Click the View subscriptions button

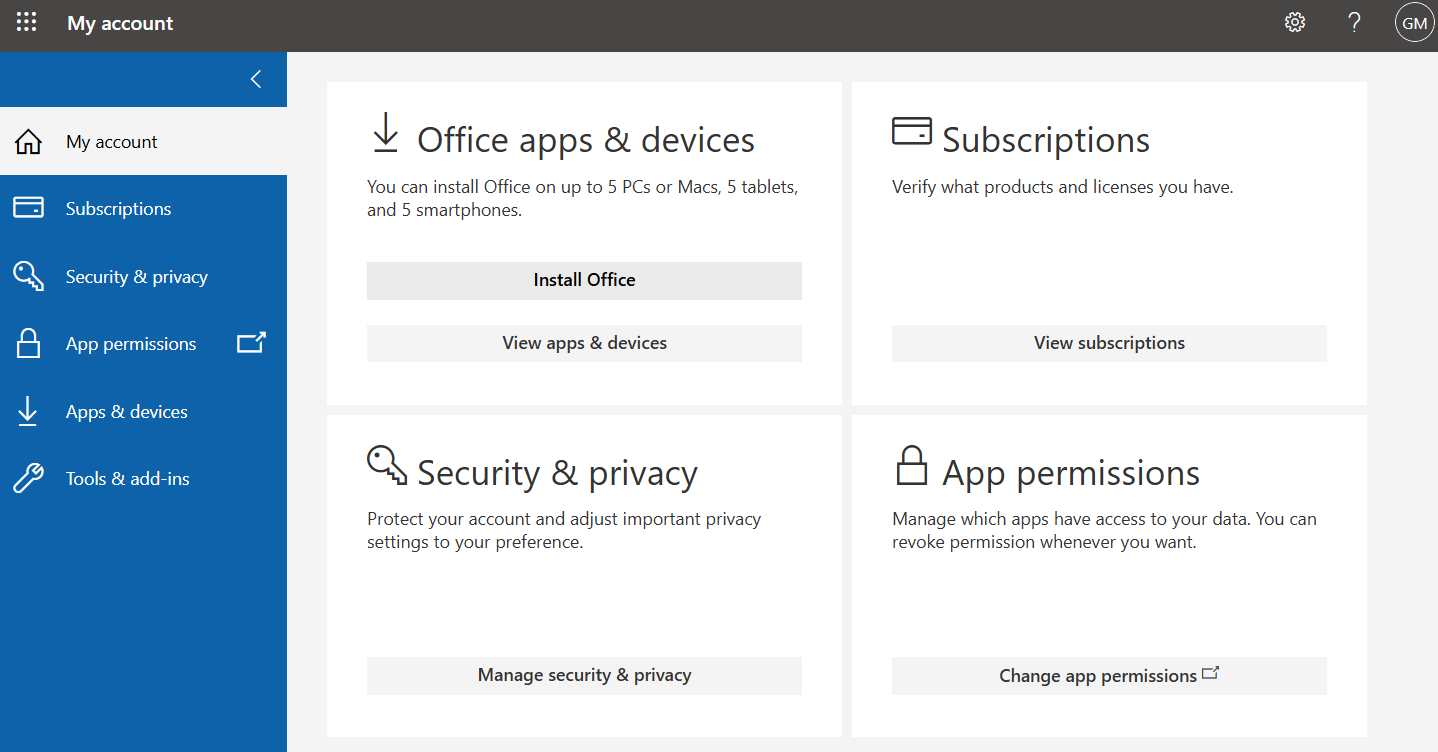pyautogui.click(x=1109, y=343)
